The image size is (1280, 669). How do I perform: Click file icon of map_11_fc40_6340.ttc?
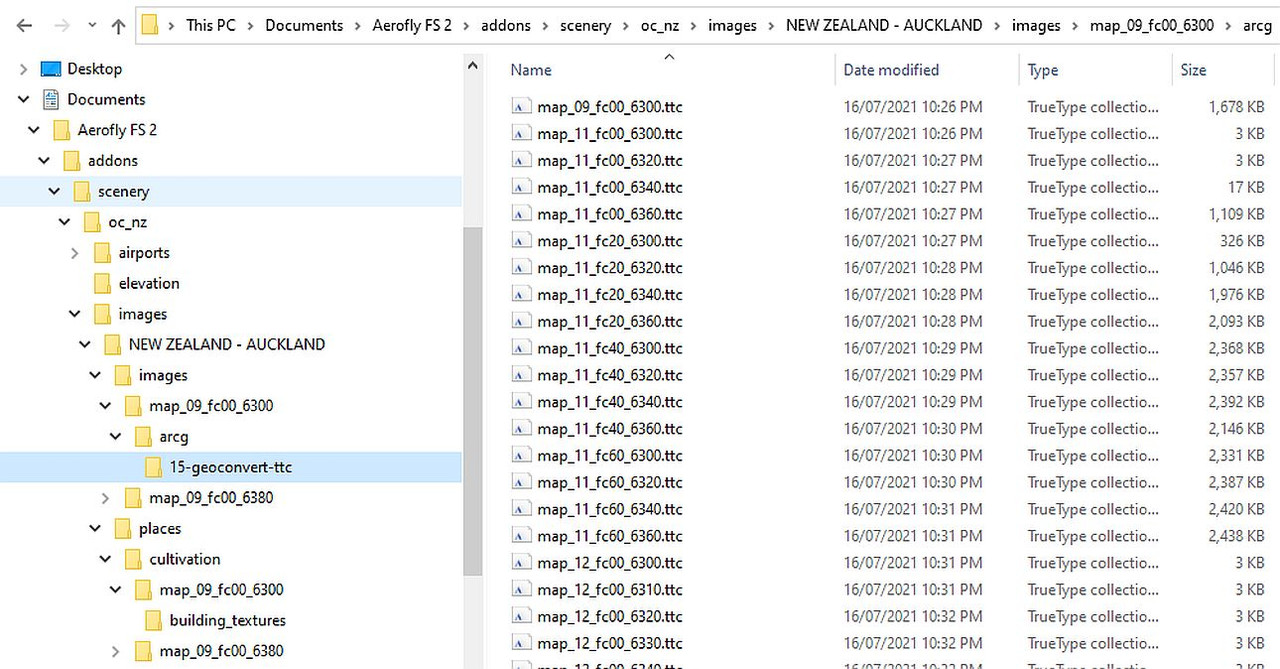point(520,402)
